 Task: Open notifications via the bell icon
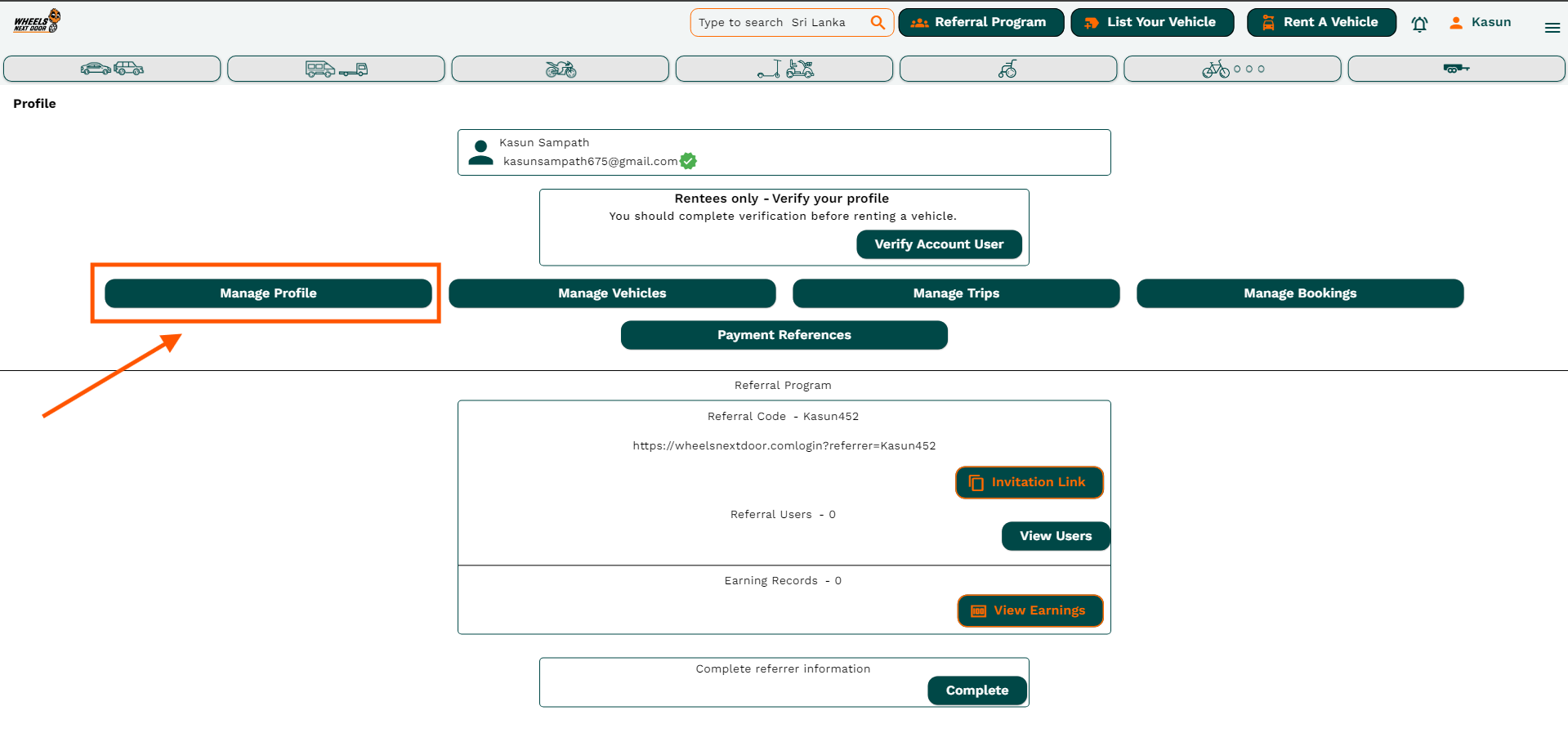pos(1419,24)
